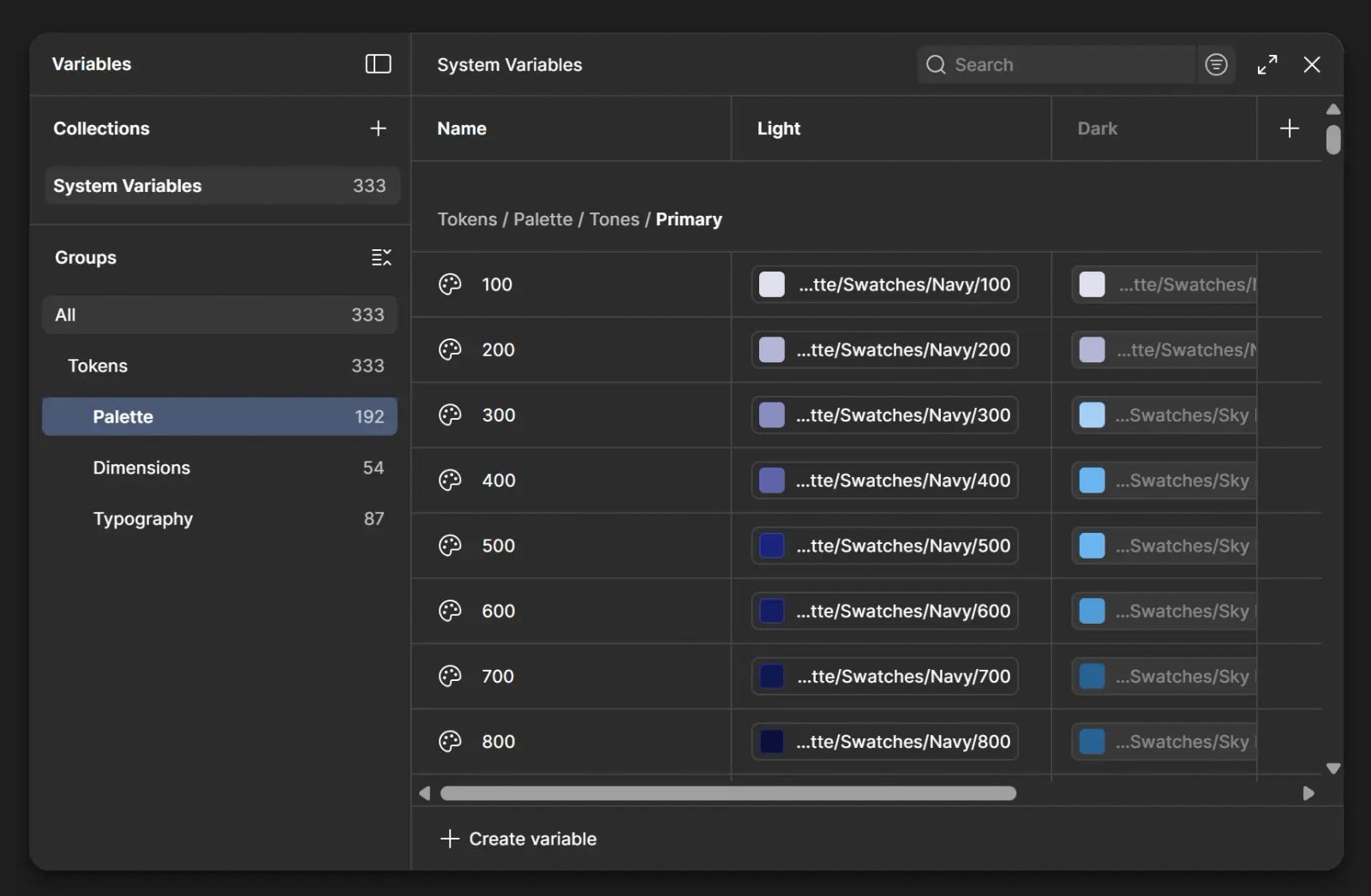Click the vertical scroll down arrow
The height and width of the screenshot is (896, 1371).
[x=1333, y=768]
